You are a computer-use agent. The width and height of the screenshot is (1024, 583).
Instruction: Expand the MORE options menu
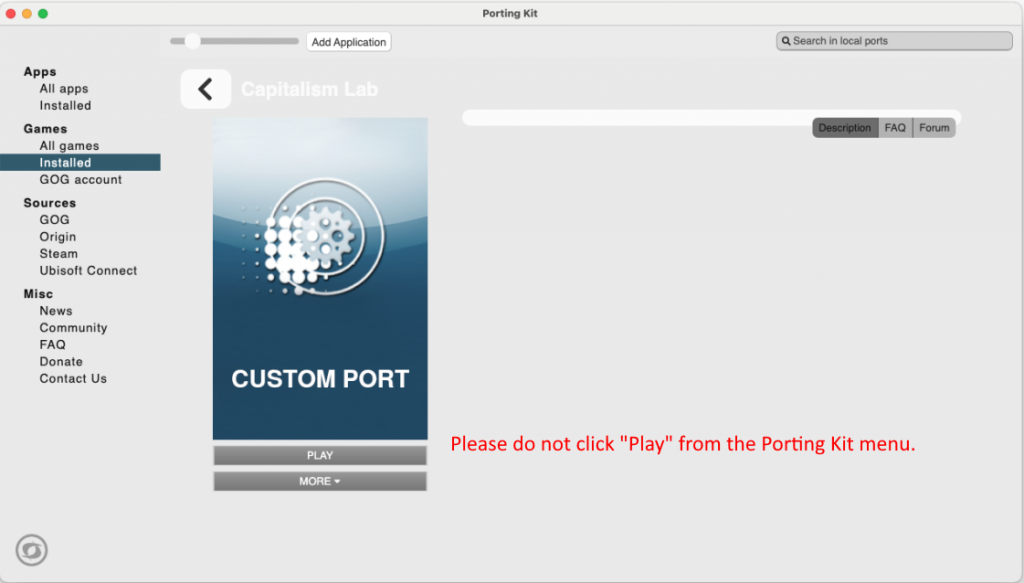(x=319, y=481)
